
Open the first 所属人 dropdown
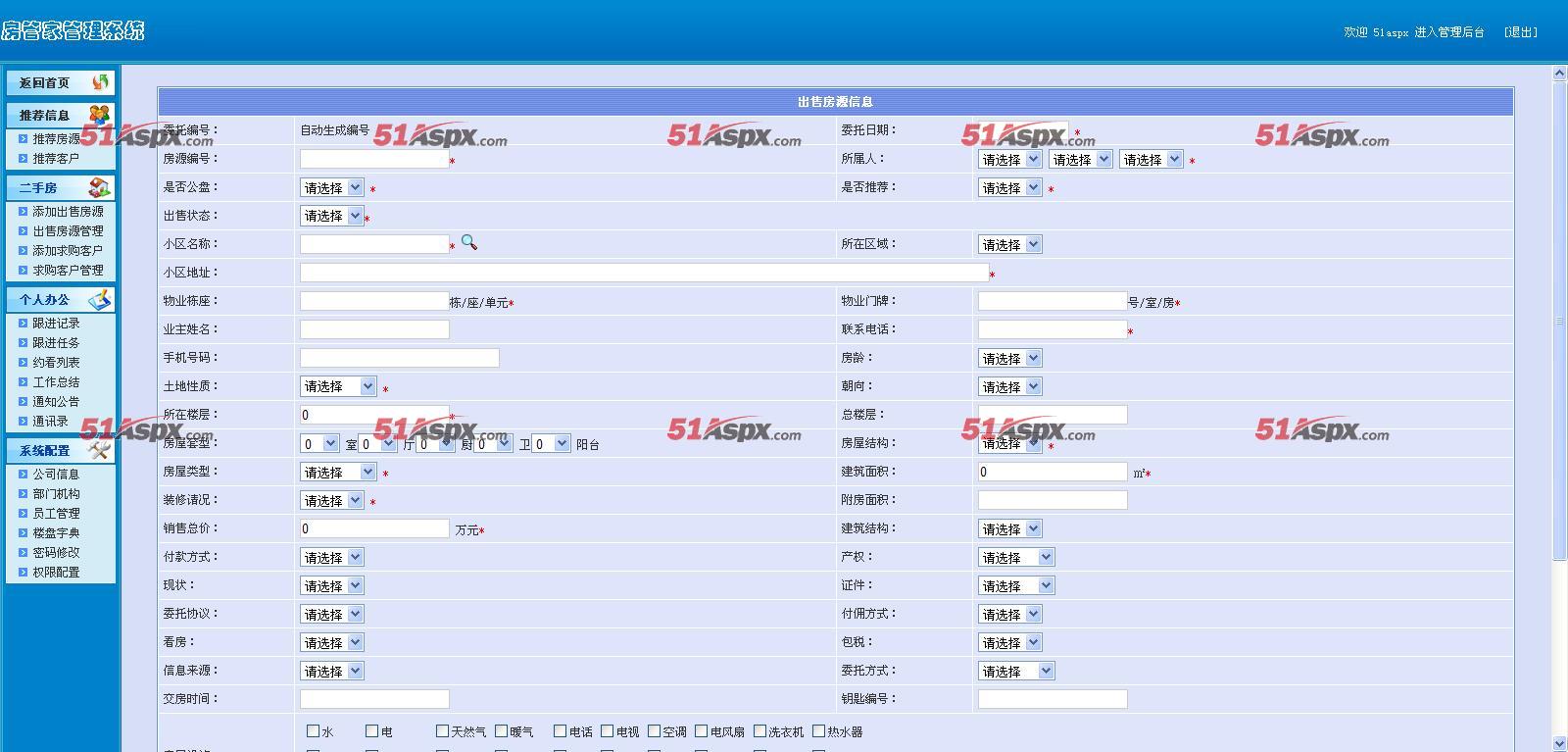(1010, 159)
